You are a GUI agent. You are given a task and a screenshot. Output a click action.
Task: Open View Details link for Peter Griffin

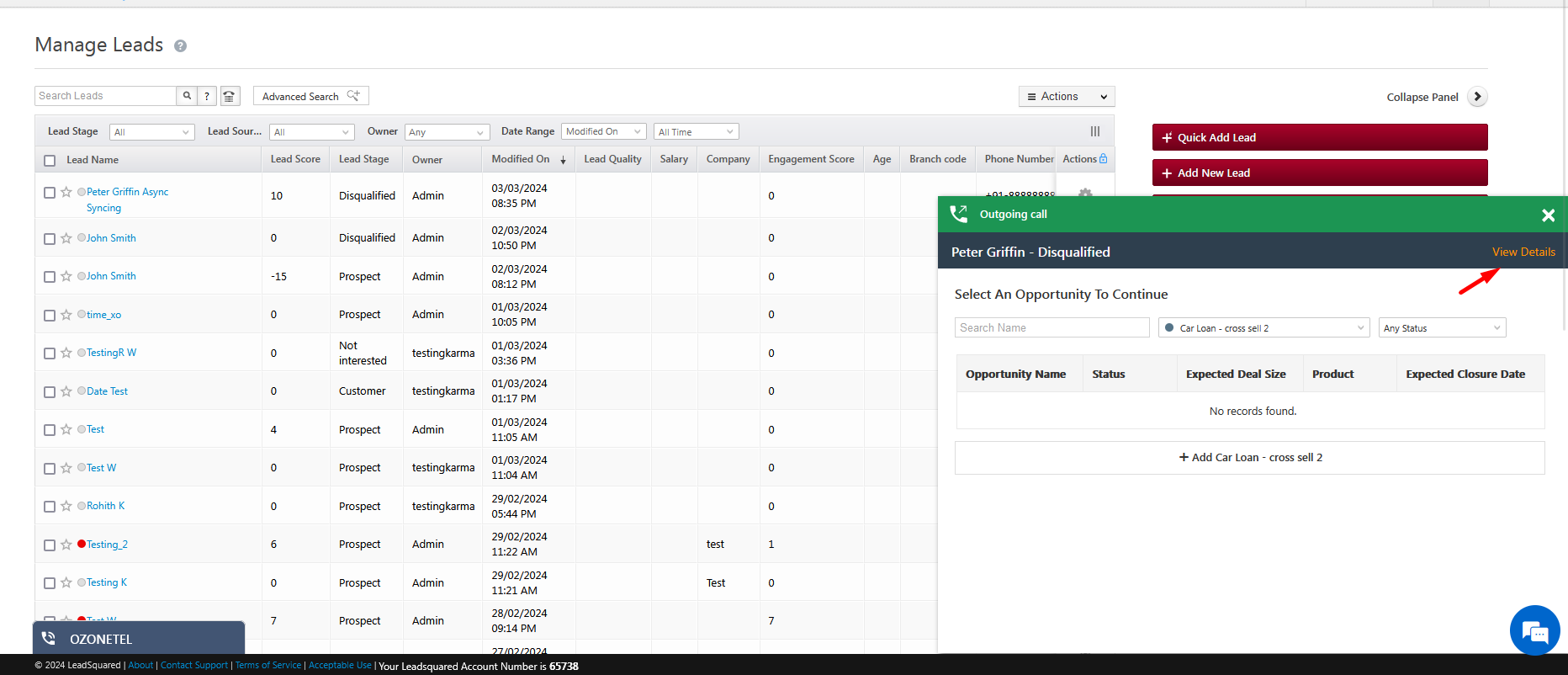coord(1523,252)
